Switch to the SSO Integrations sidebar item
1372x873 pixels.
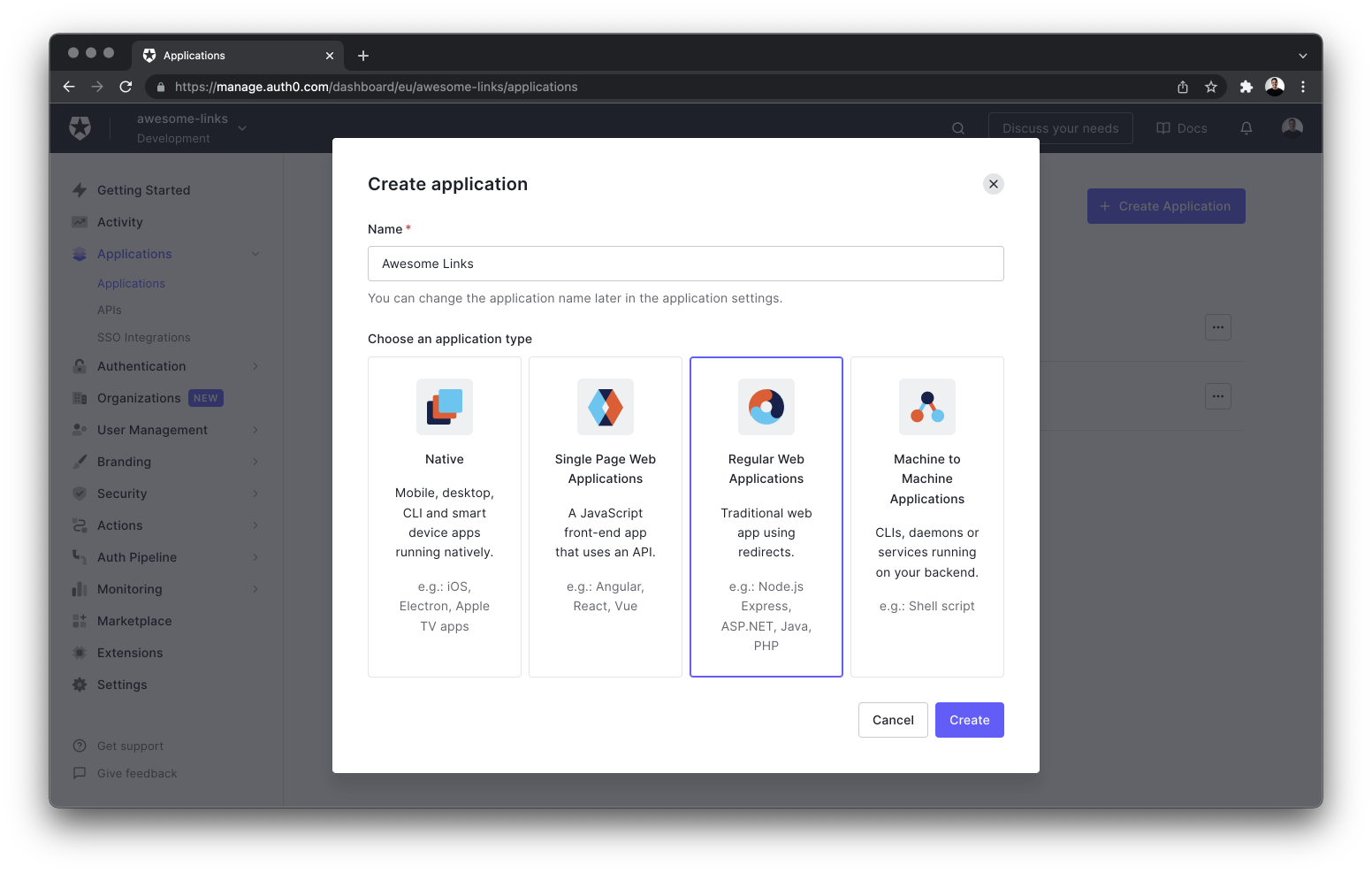coord(143,337)
